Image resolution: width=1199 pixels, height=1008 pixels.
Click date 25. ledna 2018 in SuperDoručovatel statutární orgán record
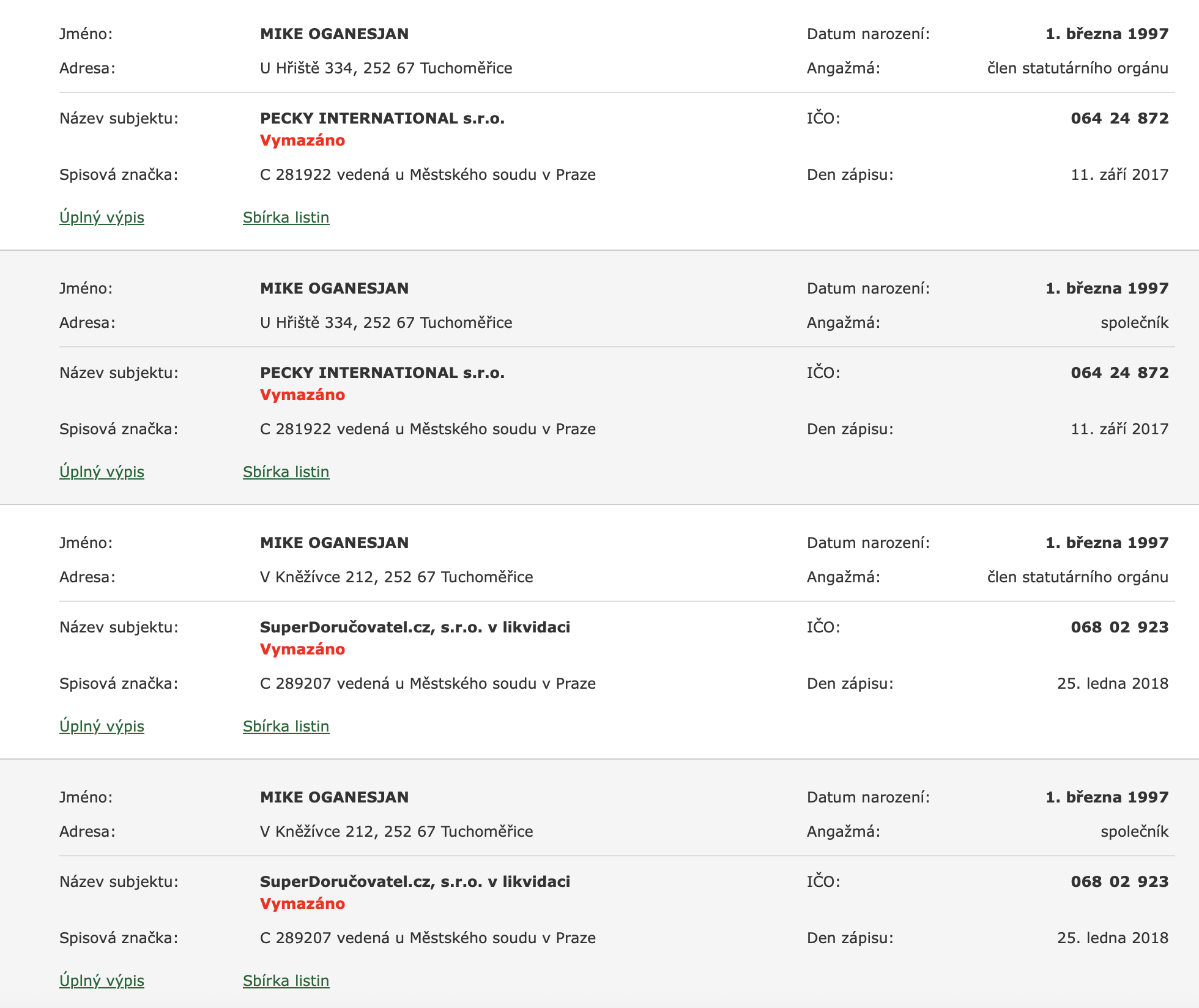(1113, 683)
